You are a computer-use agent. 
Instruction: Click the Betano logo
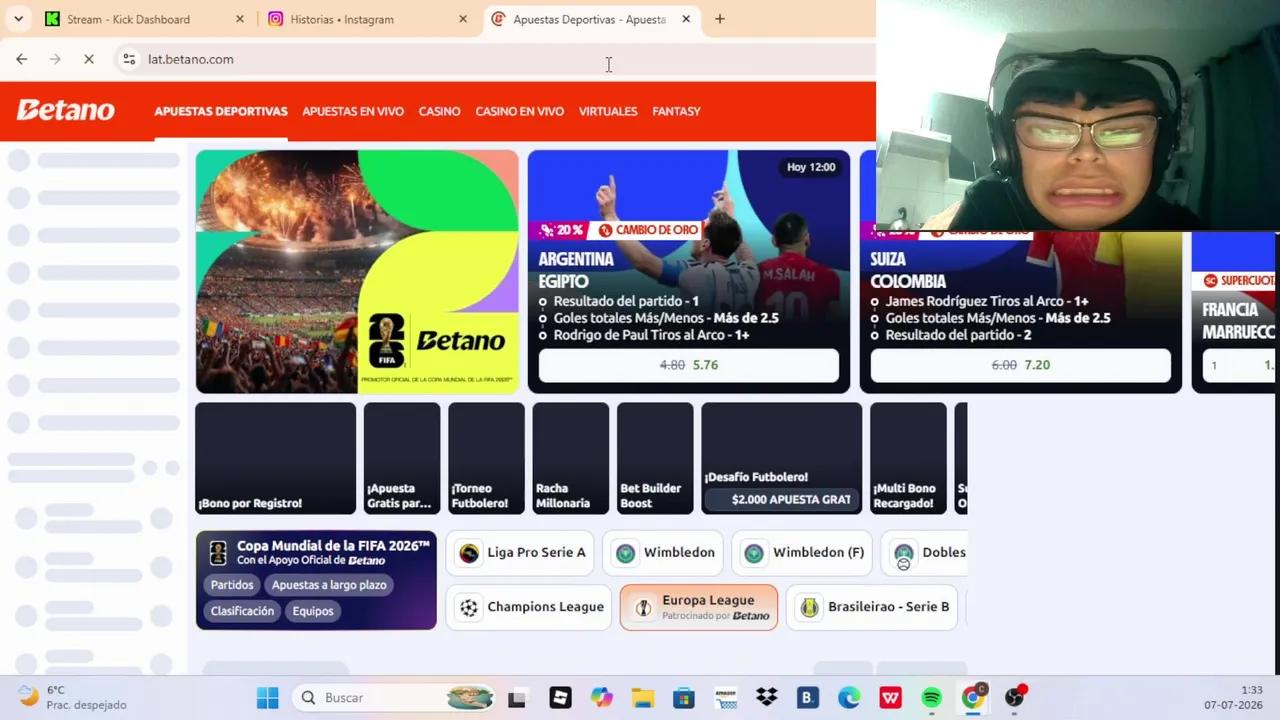click(65, 110)
